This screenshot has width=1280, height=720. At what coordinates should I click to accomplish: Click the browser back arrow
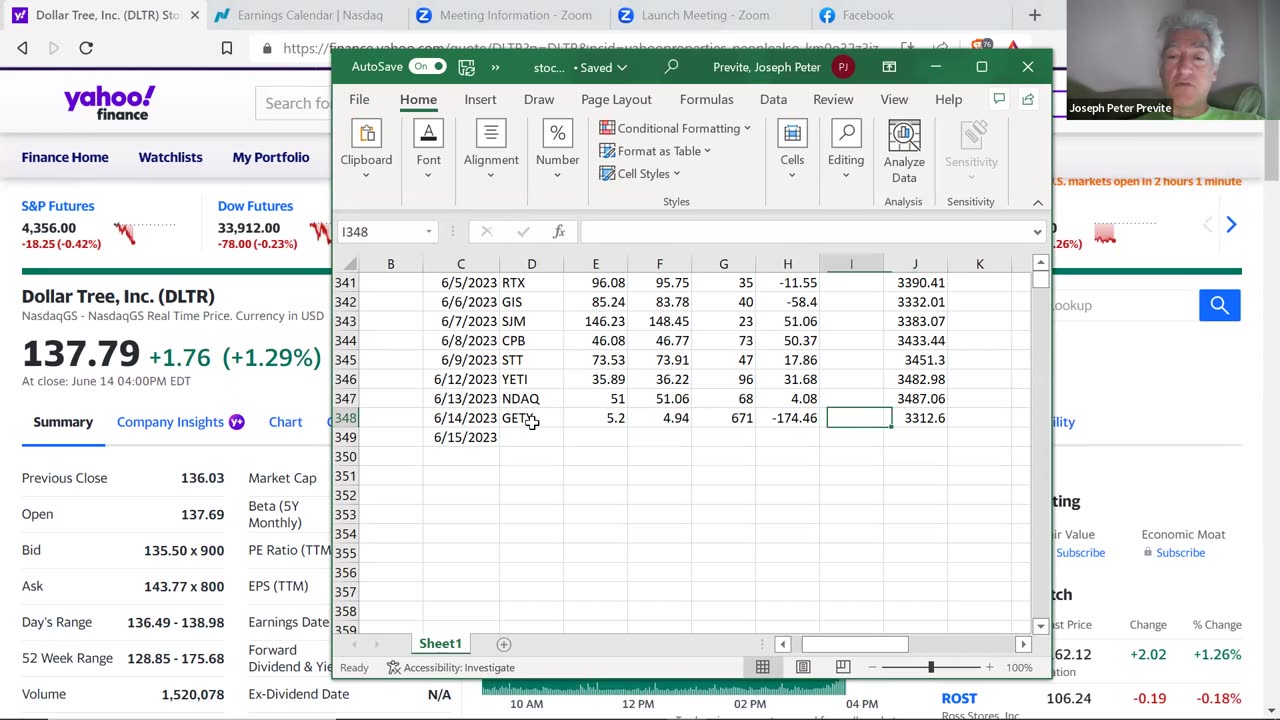pyautogui.click(x=22, y=48)
